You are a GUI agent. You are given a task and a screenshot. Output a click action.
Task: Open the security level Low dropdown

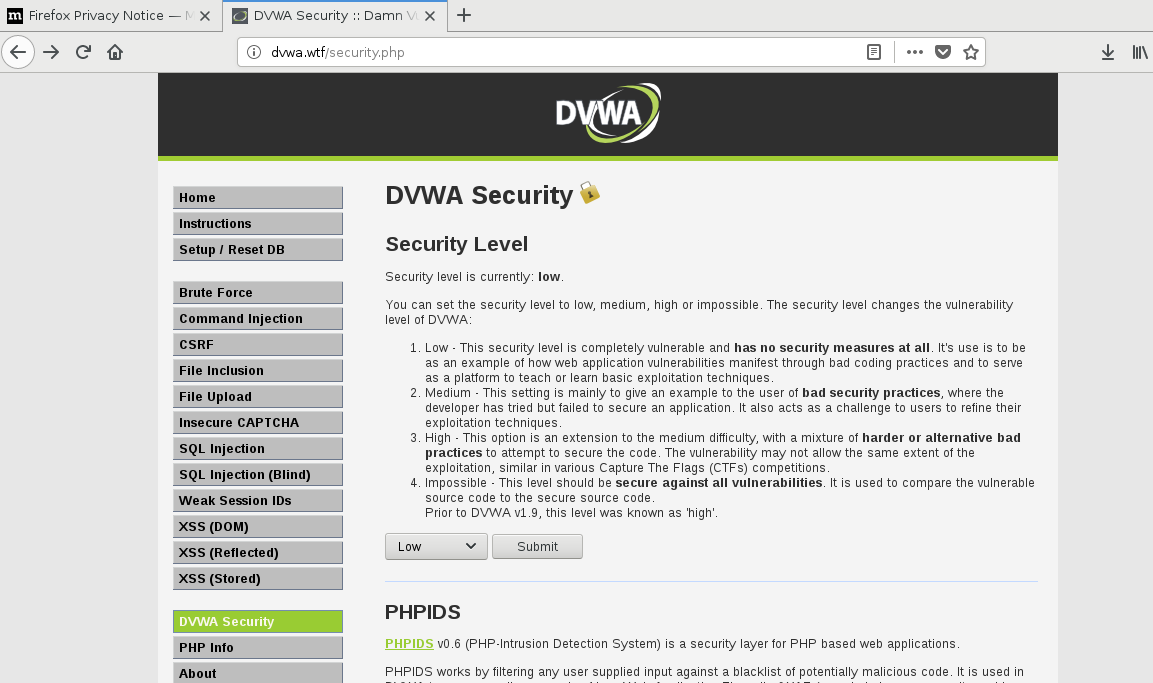click(x=436, y=546)
